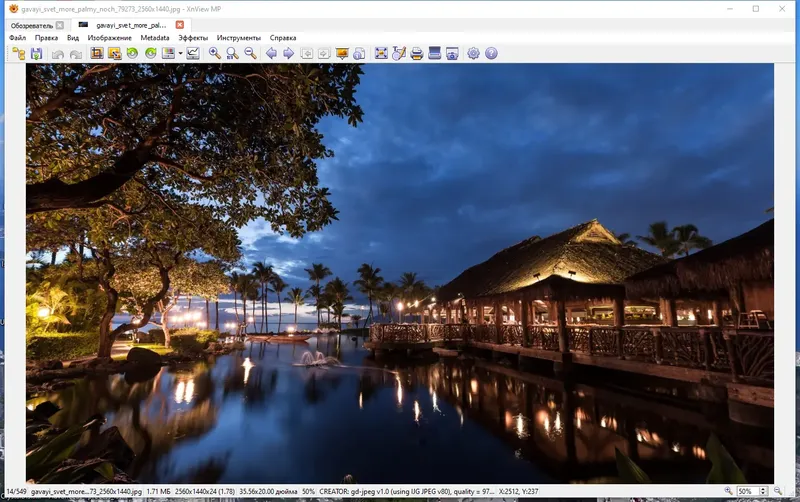Close the gavayi_svet_more_pal image tab
Viewport: 800px width, 502px height.
pos(179,24)
